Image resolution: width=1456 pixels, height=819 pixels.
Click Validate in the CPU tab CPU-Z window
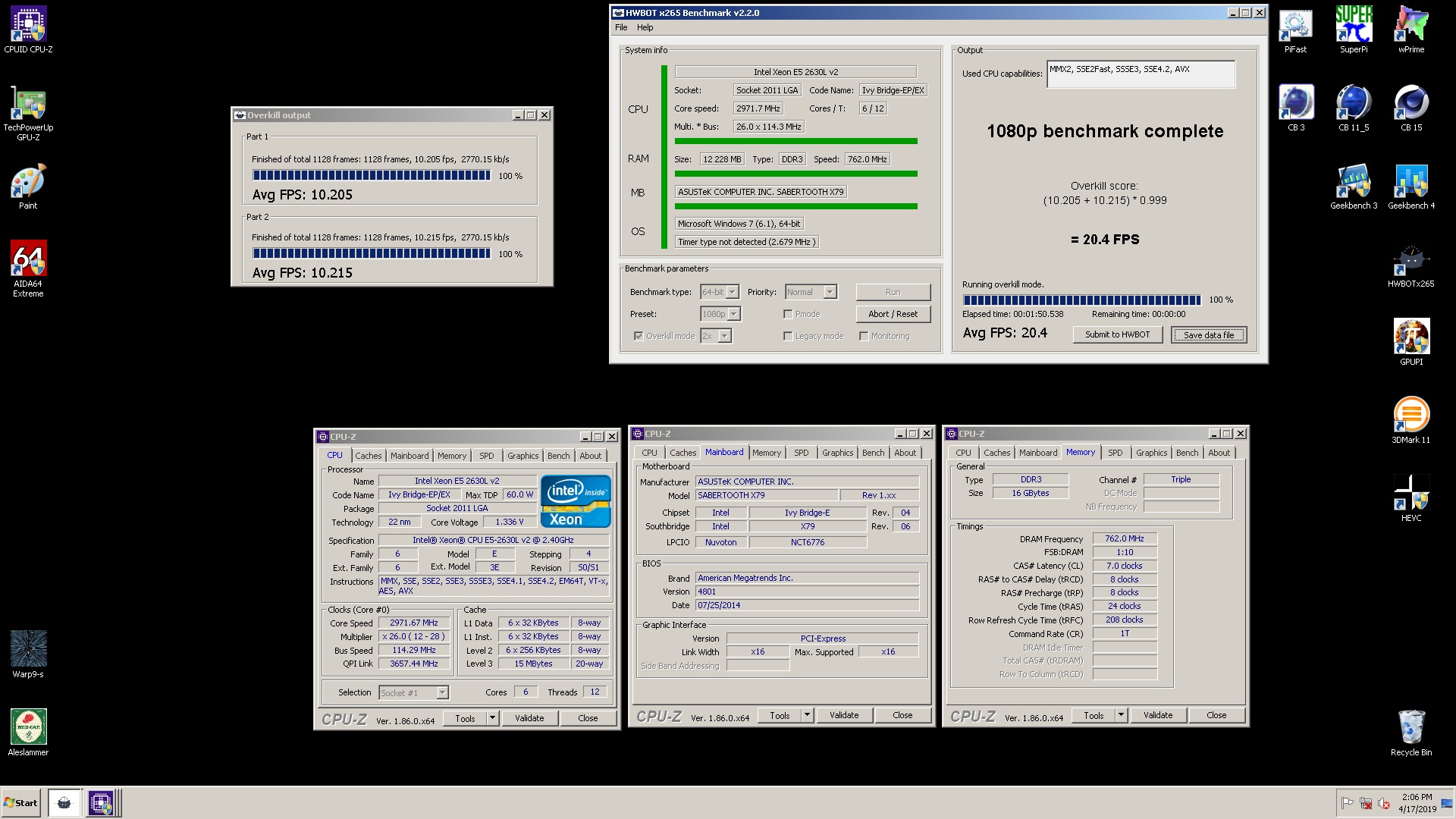(x=529, y=718)
